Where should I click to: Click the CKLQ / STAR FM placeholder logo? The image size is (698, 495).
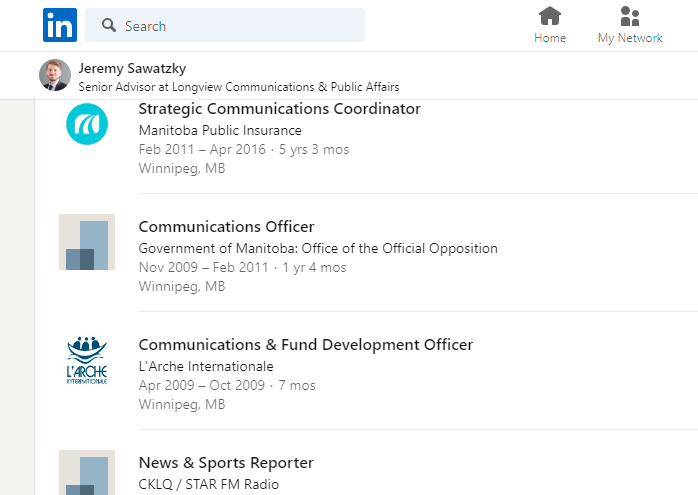click(x=87, y=473)
